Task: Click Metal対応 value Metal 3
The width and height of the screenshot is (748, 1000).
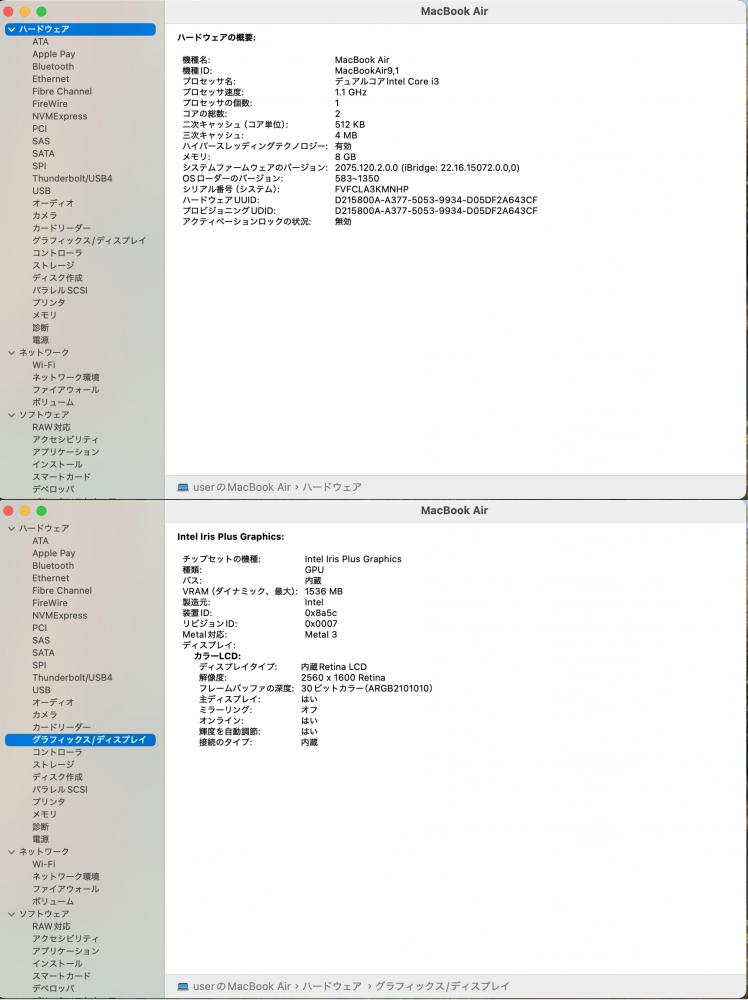Action: (x=321, y=635)
